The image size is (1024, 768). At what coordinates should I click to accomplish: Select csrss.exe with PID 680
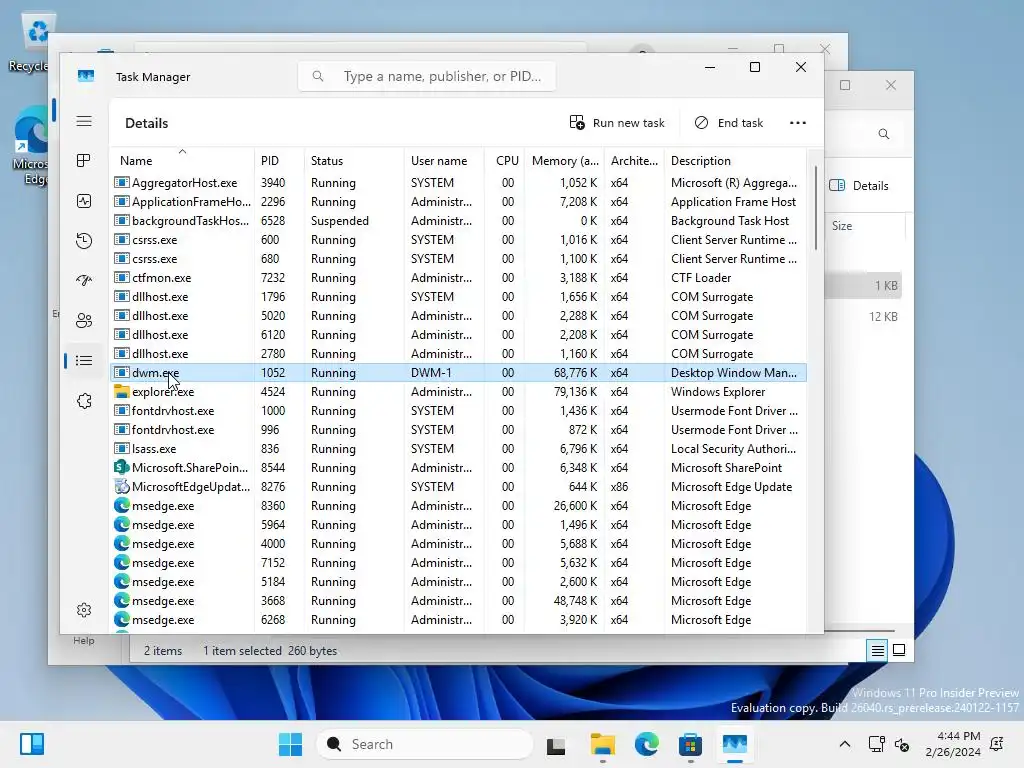point(458,259)
